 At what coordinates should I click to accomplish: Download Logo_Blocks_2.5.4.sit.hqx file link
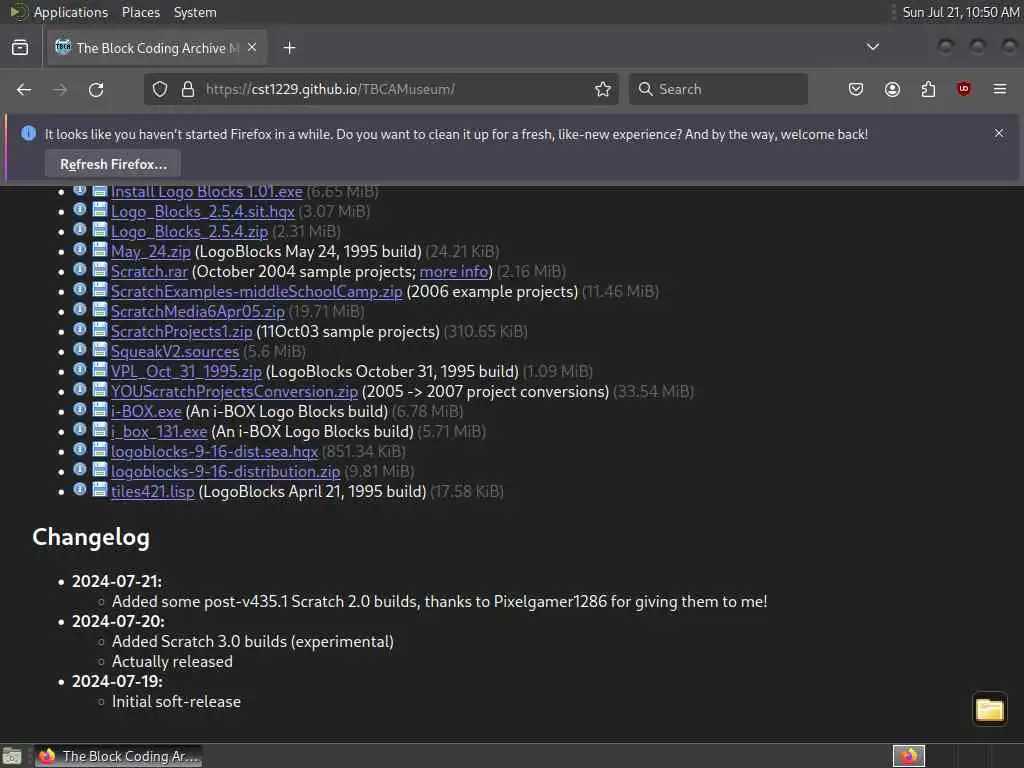(x=202, y=212)
